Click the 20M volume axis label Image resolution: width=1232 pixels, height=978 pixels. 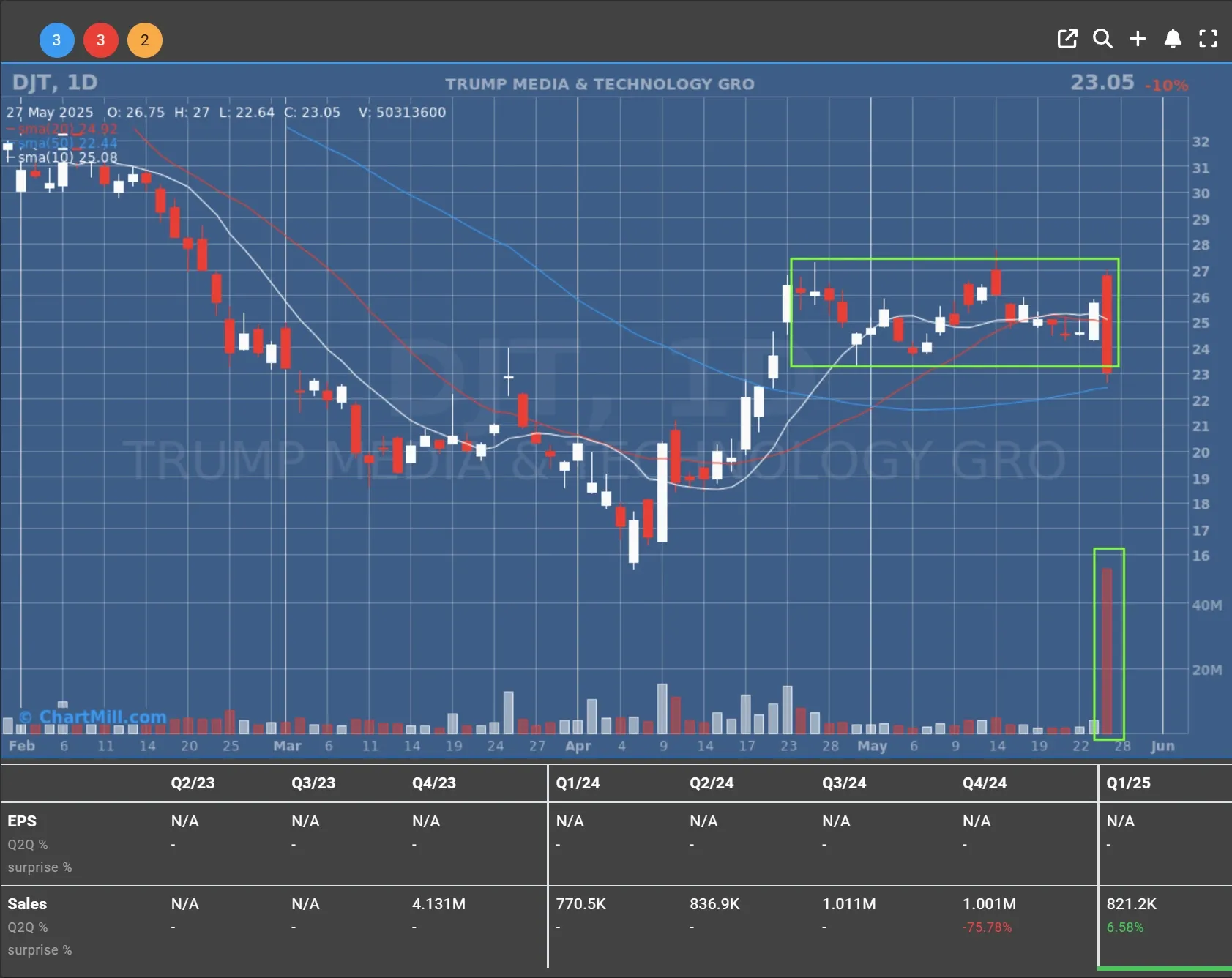(1207, 670)
